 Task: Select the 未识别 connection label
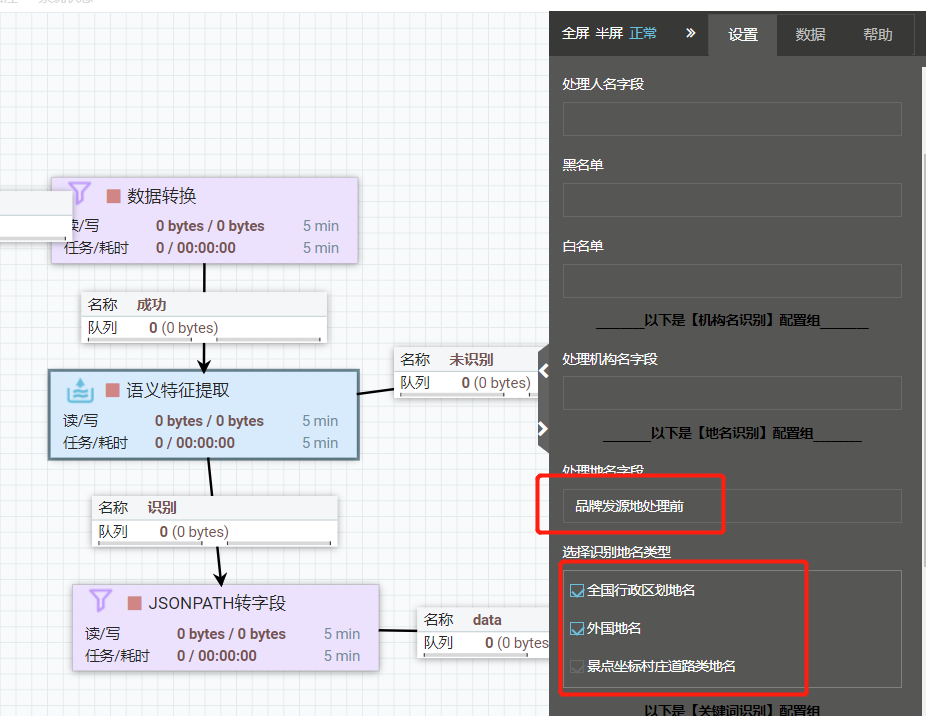click(470, 360)
